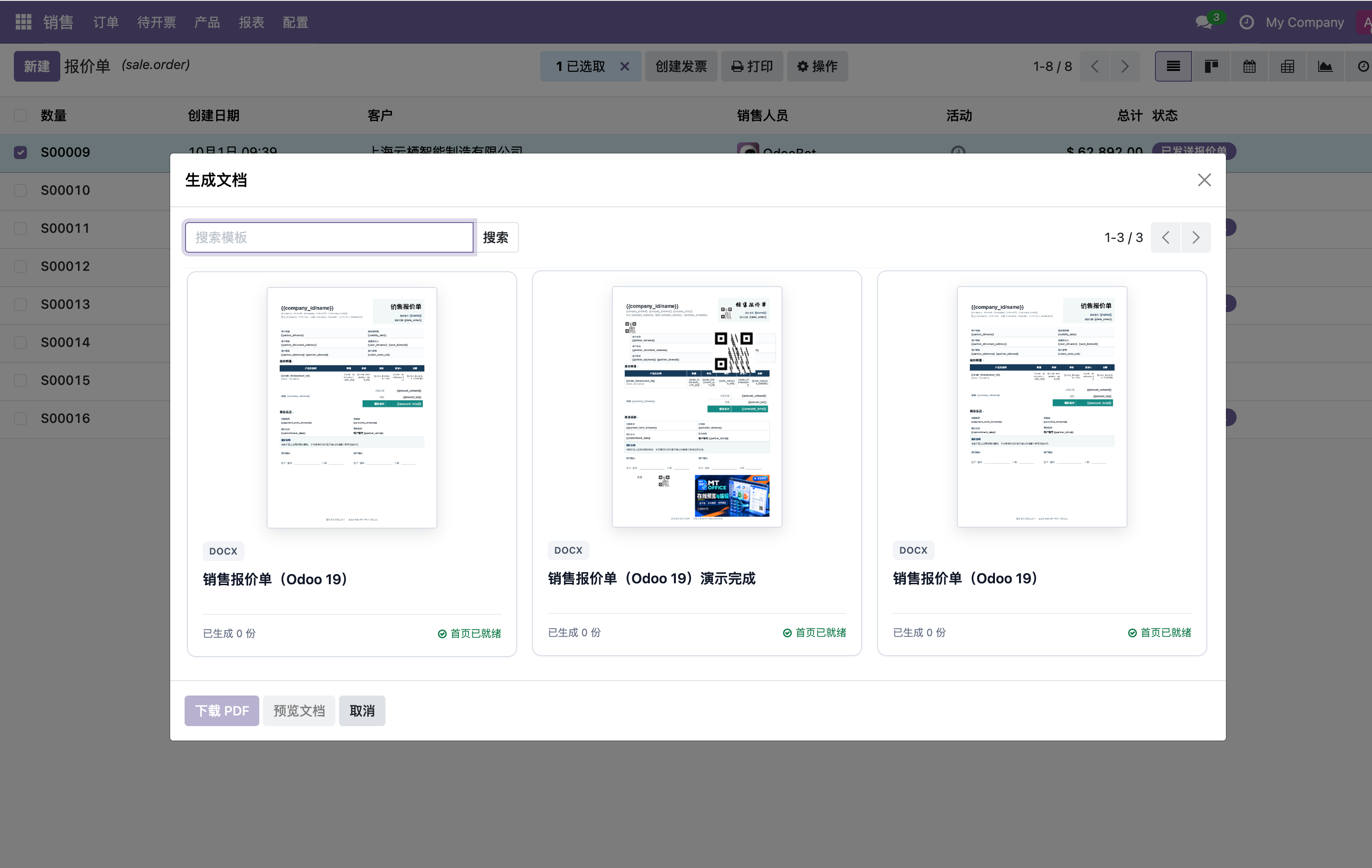The height and width of the screenshot is (868, 1372).
Task: Click the 创建发票 button
Action: pos(681,67)
